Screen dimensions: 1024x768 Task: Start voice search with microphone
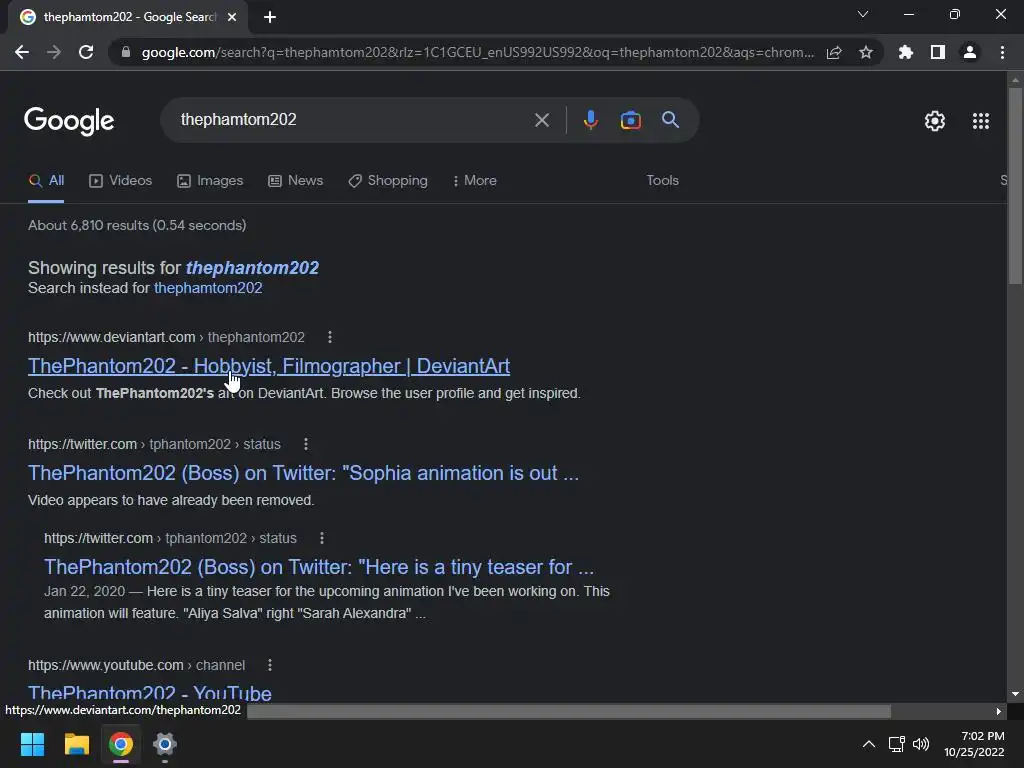click(590, 120)
